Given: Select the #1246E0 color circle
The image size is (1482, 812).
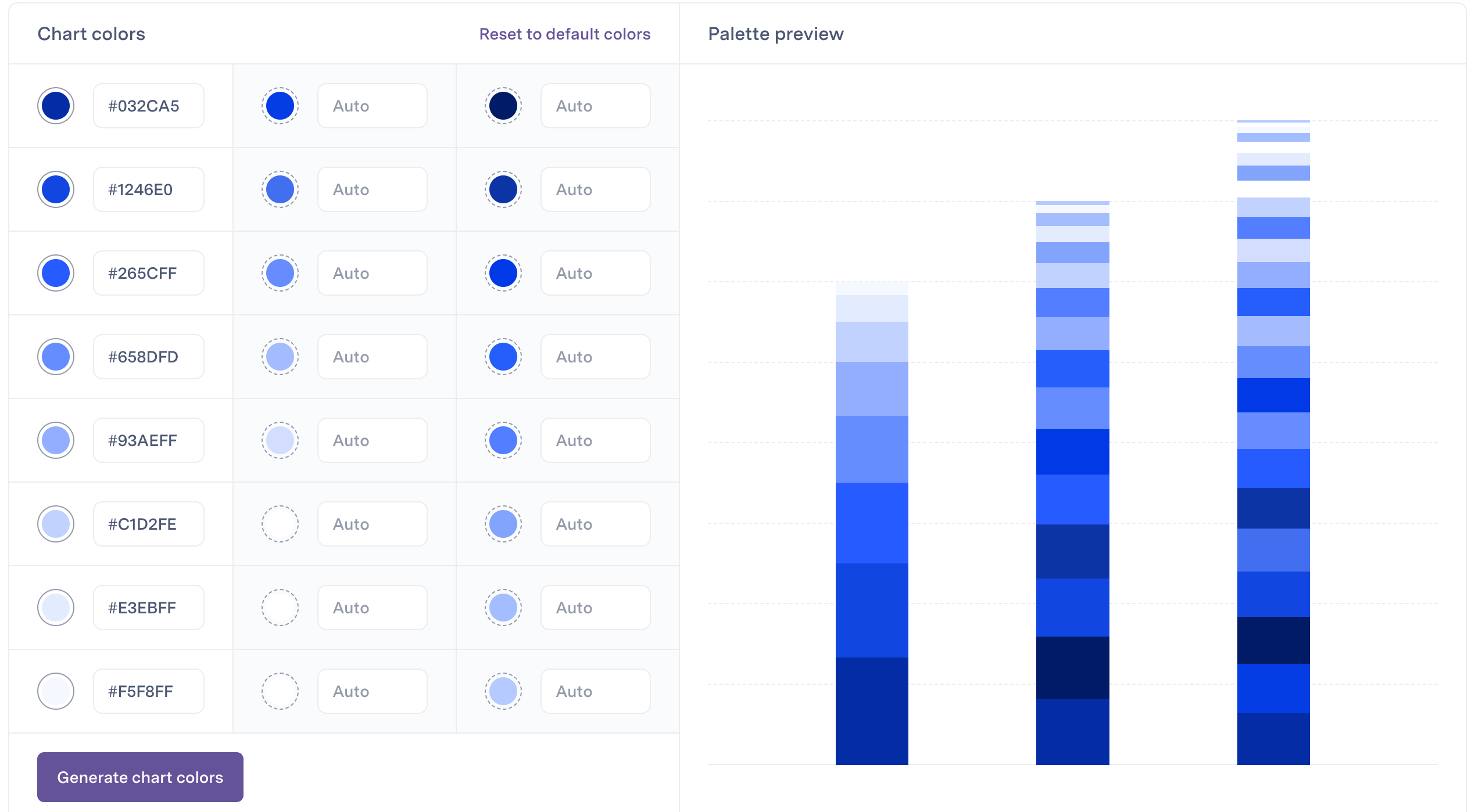Looking at the screenshot, I should point(55,189).
